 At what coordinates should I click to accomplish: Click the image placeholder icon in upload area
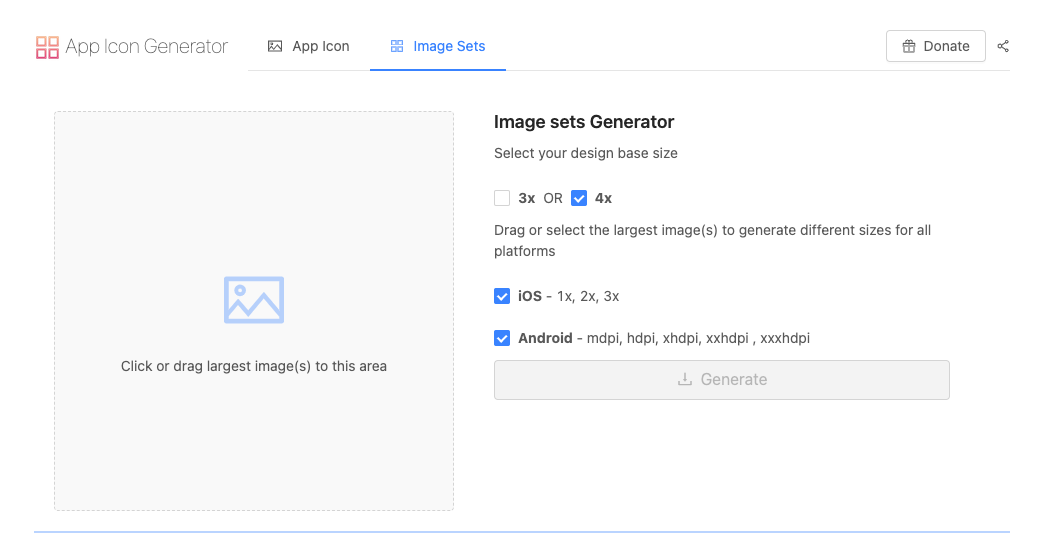click(254, 300)
